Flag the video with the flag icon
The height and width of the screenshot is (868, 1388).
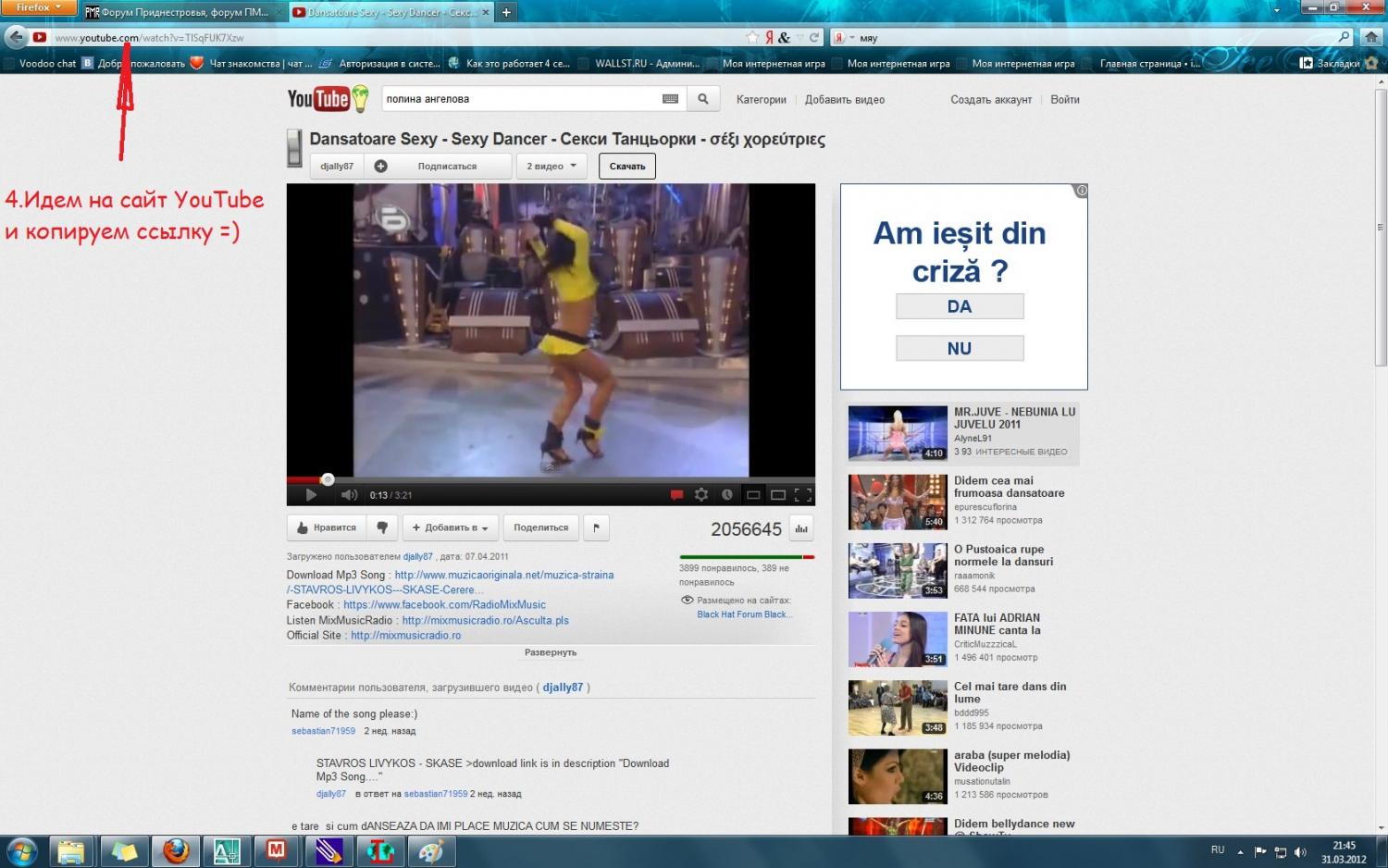point(596,527)
